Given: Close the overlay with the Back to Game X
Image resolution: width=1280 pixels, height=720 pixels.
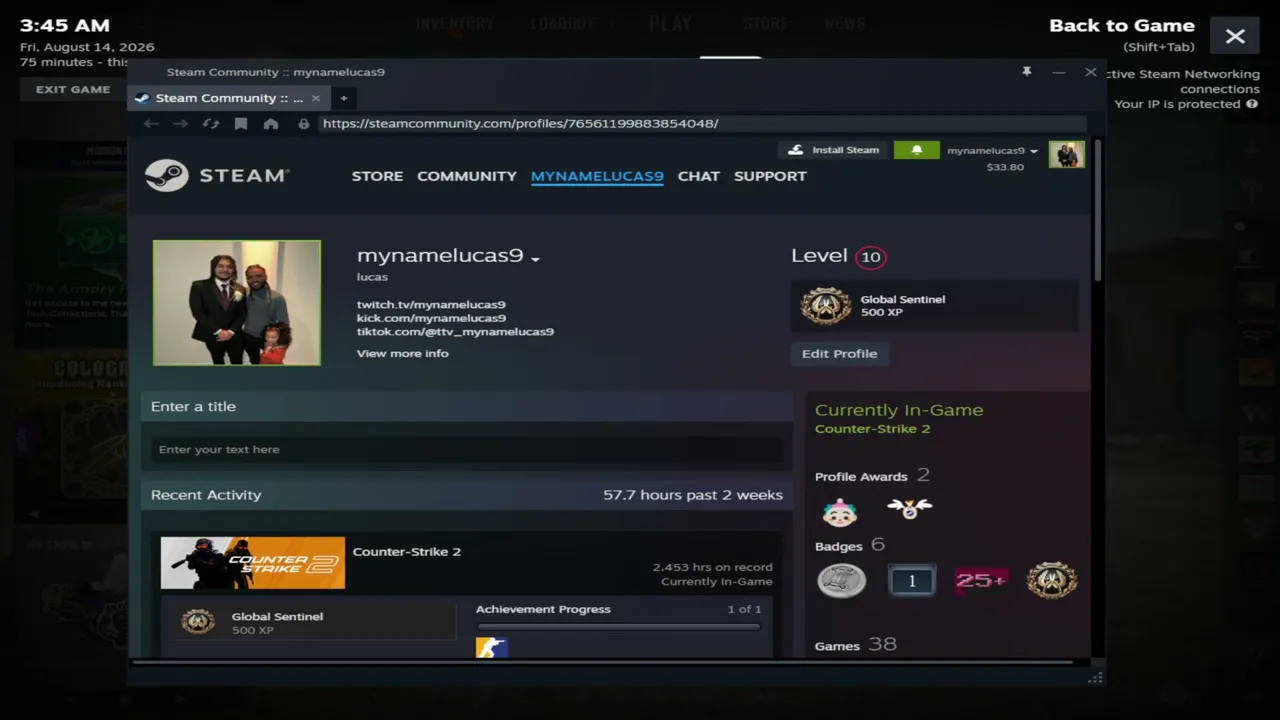Looking at the screenshot, I should click(1235, 36).
